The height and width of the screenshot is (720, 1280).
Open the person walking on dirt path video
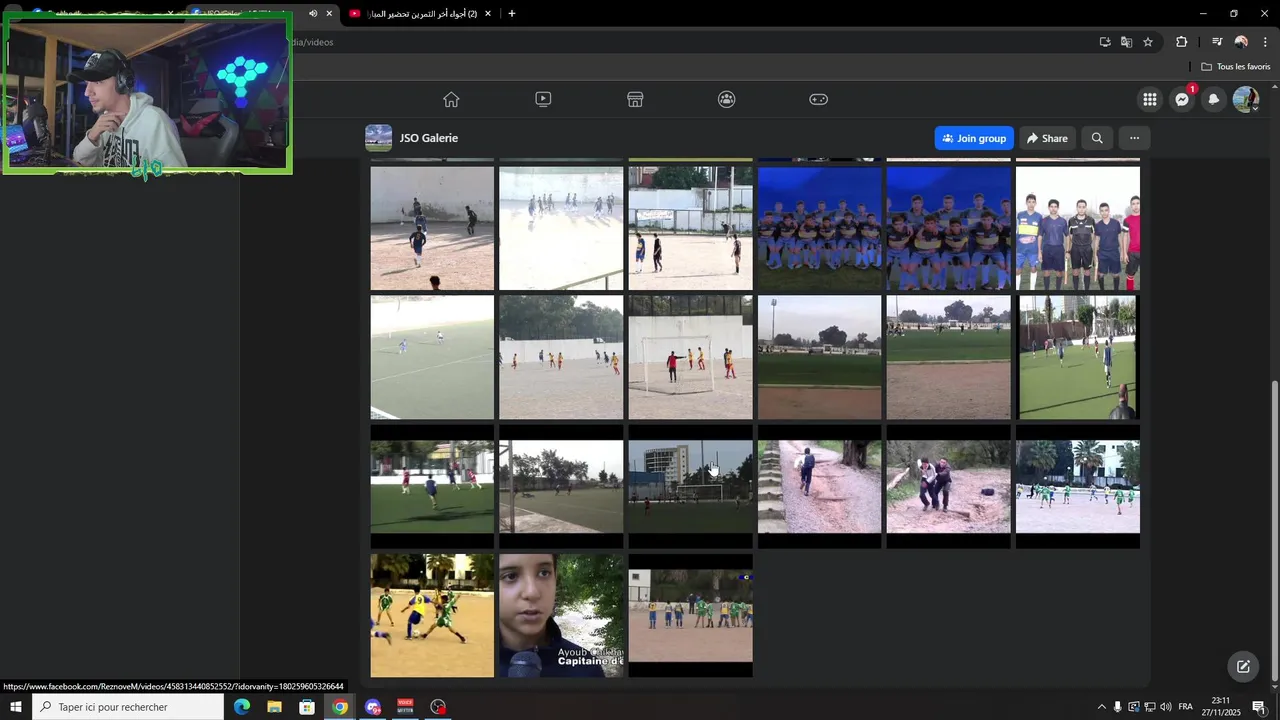(x=819, y=486)
